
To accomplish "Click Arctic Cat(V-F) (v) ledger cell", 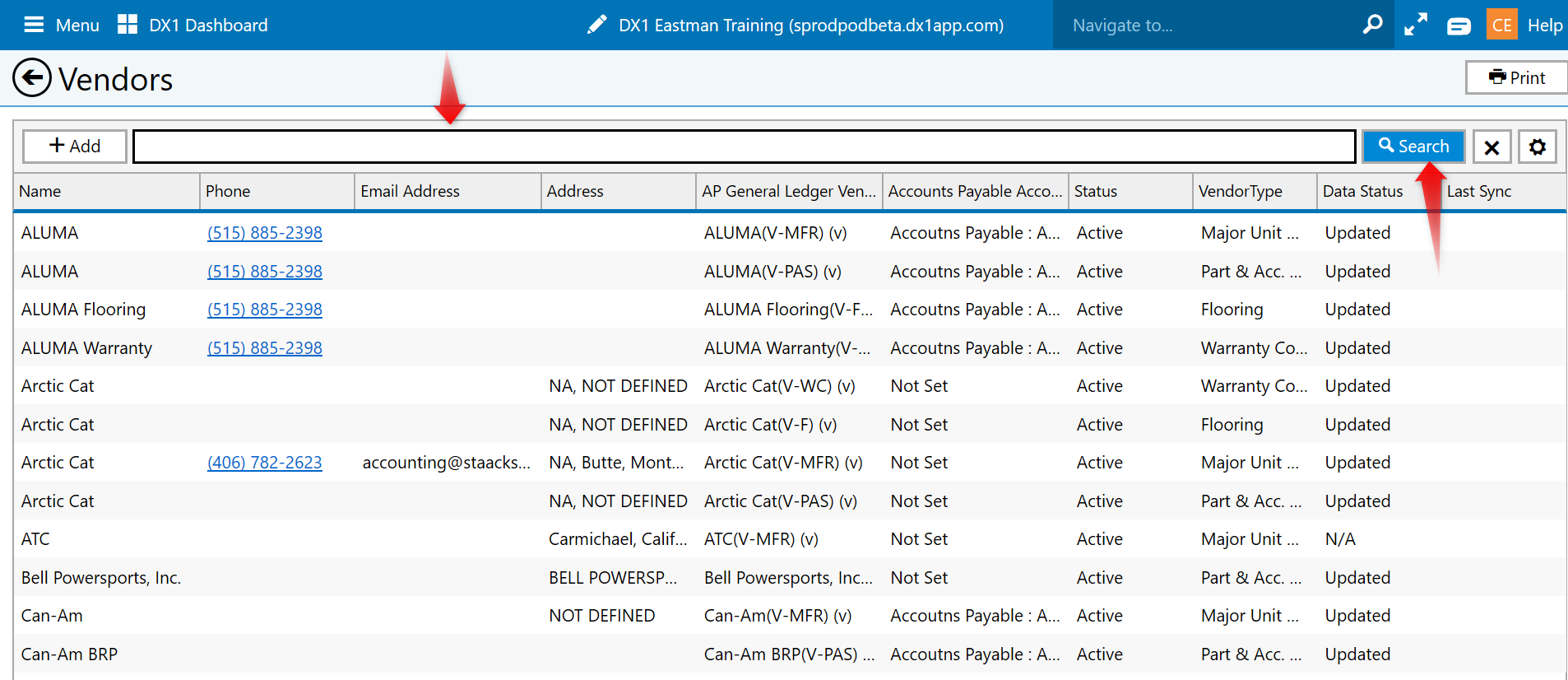I will (x=771, y=425).
